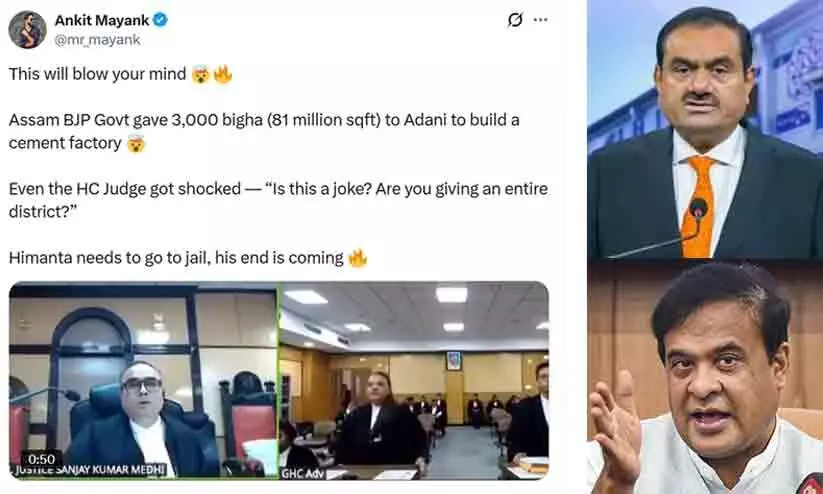Click the blue verified badge next to Ankit Mayank
This screenshot has width=823, height=494.
(160, 20)
